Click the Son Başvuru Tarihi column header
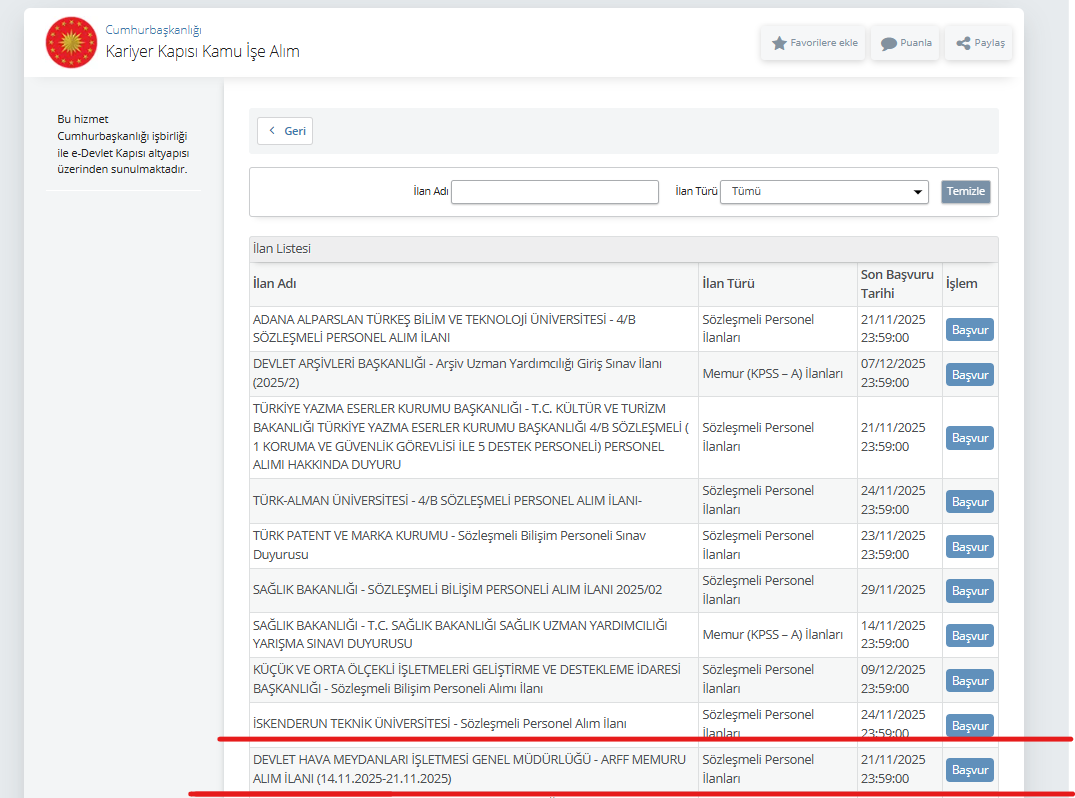Image resolution: width=1075 pixels, height=798 pixels. [x=897, y=284]
